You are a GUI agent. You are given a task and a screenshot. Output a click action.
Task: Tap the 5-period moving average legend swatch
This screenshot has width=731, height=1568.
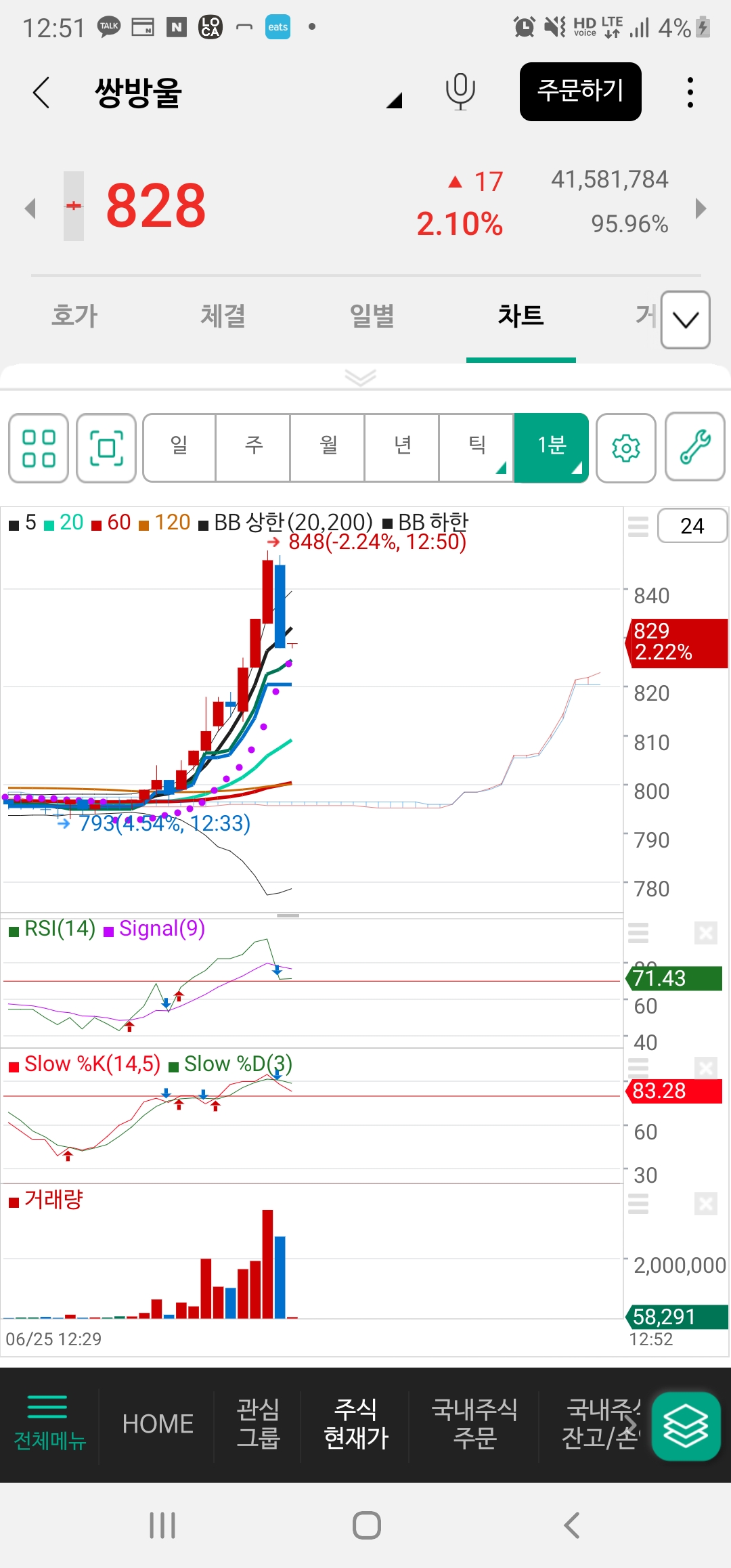tap(14, 525)
